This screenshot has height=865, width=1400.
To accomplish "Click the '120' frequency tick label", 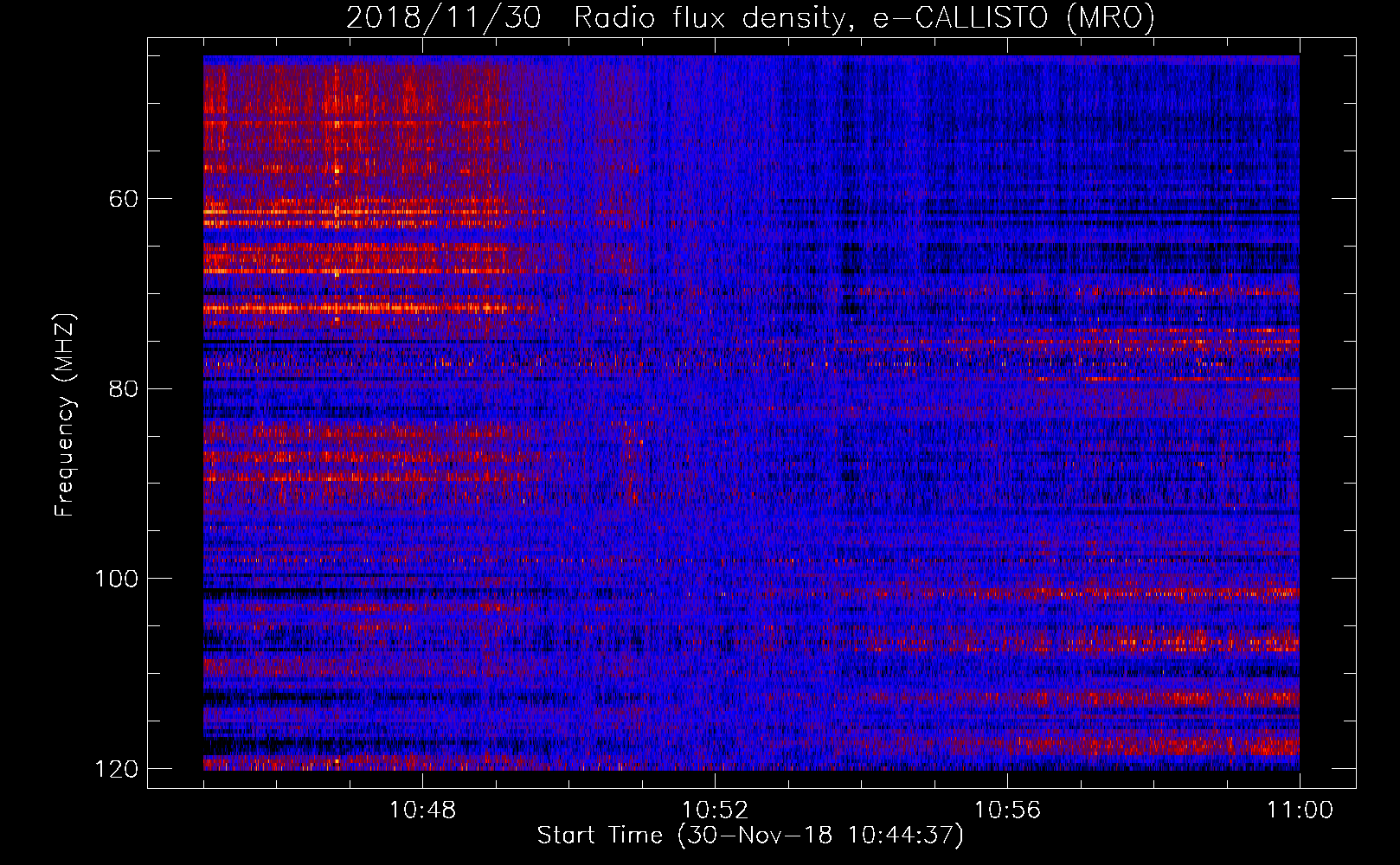I will tap(116, 768).
